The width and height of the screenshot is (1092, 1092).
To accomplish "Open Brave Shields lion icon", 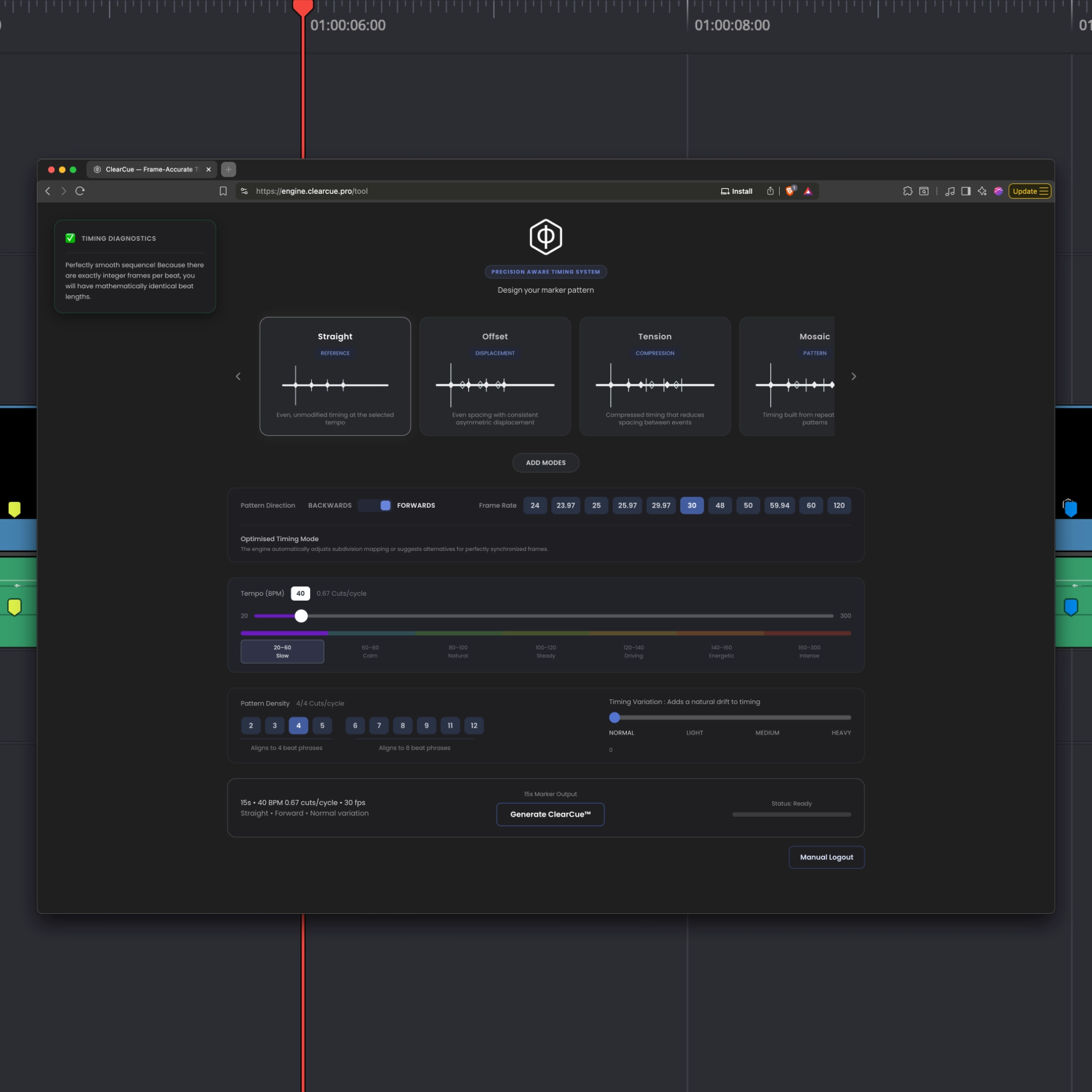I will (790, 191).
